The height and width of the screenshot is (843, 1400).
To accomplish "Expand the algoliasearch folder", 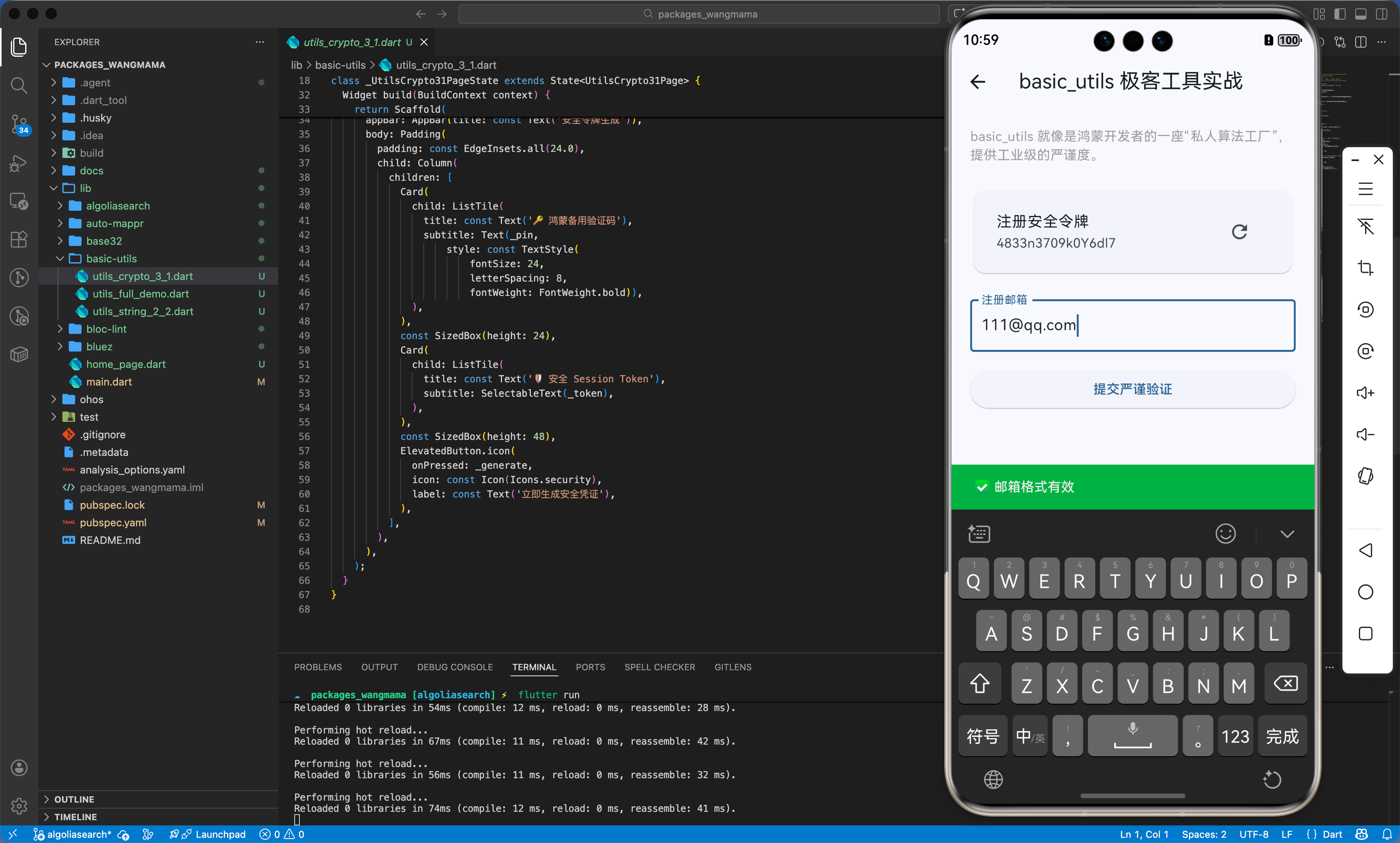I will point(118,206).
